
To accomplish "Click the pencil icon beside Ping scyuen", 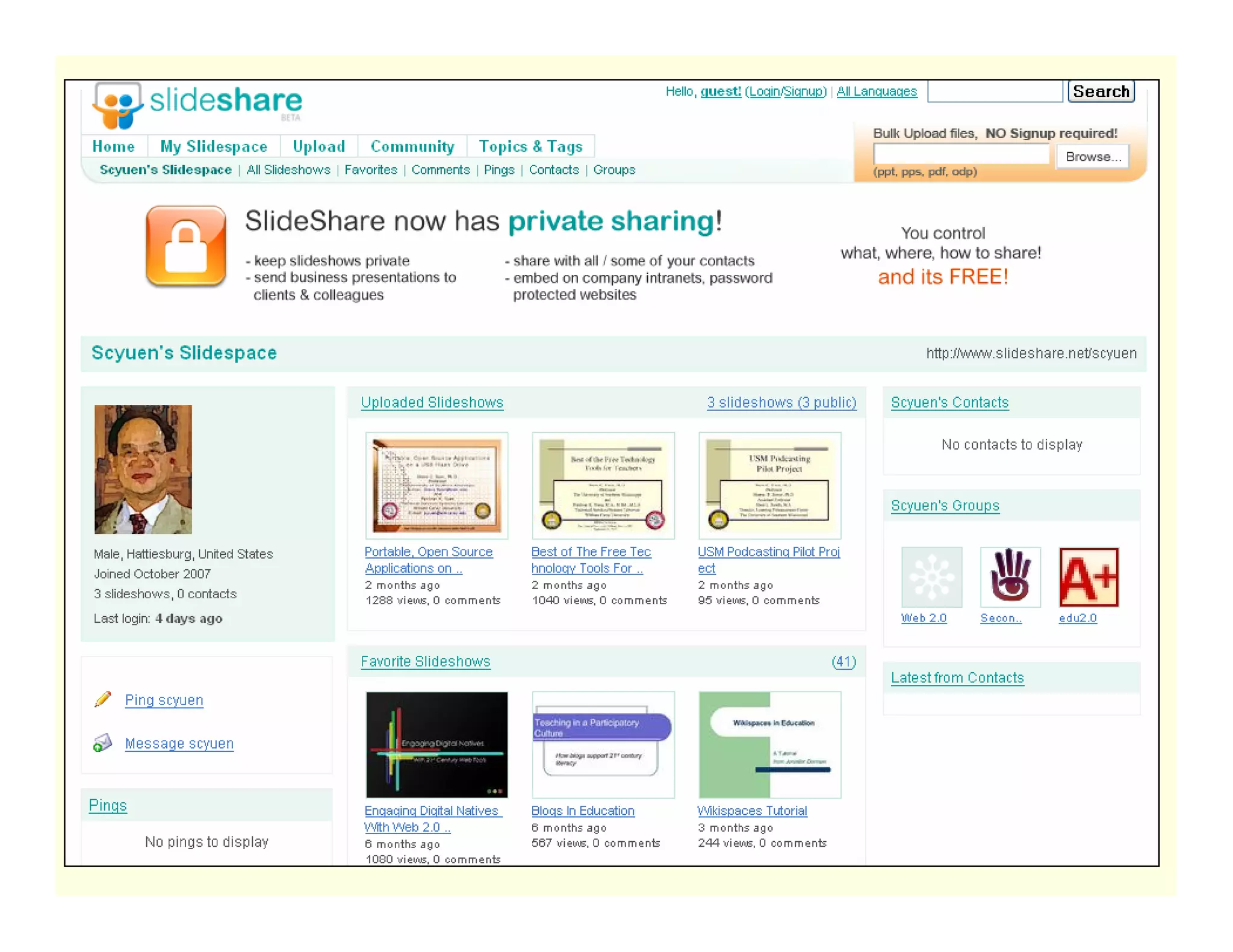I will click(x=103, y=699).
